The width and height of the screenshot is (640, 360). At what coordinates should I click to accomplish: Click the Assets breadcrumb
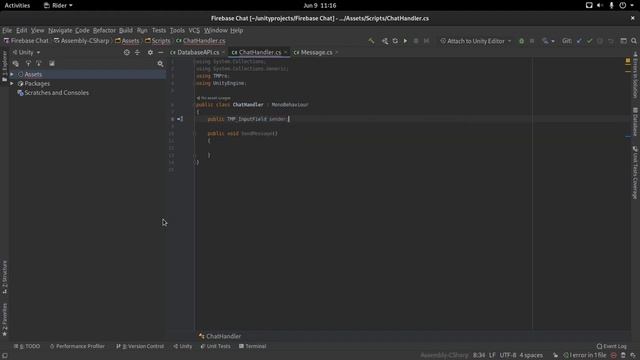pos(127,41)
